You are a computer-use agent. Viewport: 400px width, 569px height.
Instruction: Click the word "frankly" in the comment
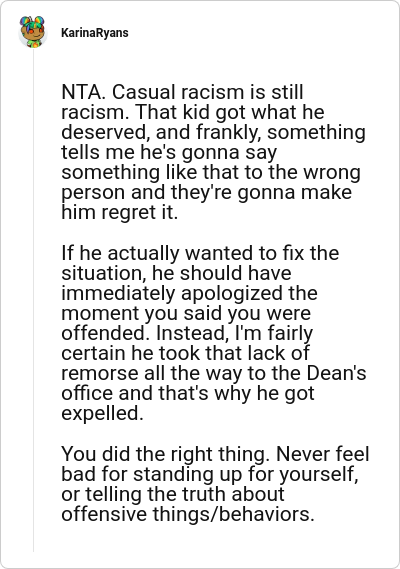pyautogui.click(x=229, y=133)
